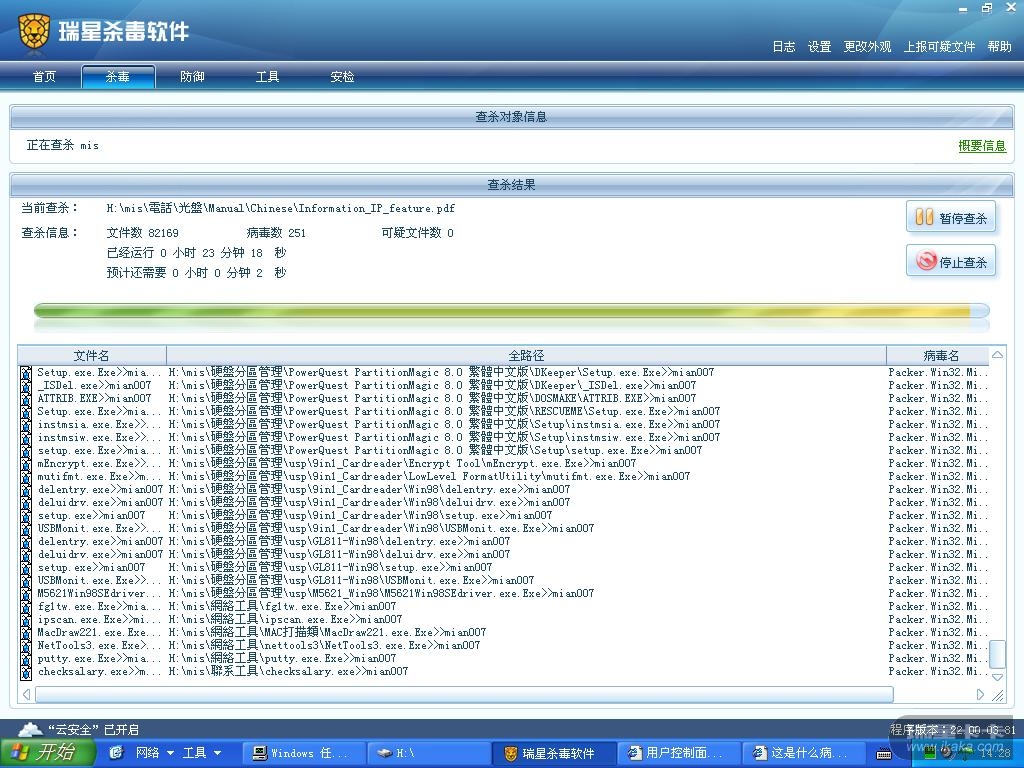
Task: Click the horizontal scroll-left arrow
Action: 26,694
